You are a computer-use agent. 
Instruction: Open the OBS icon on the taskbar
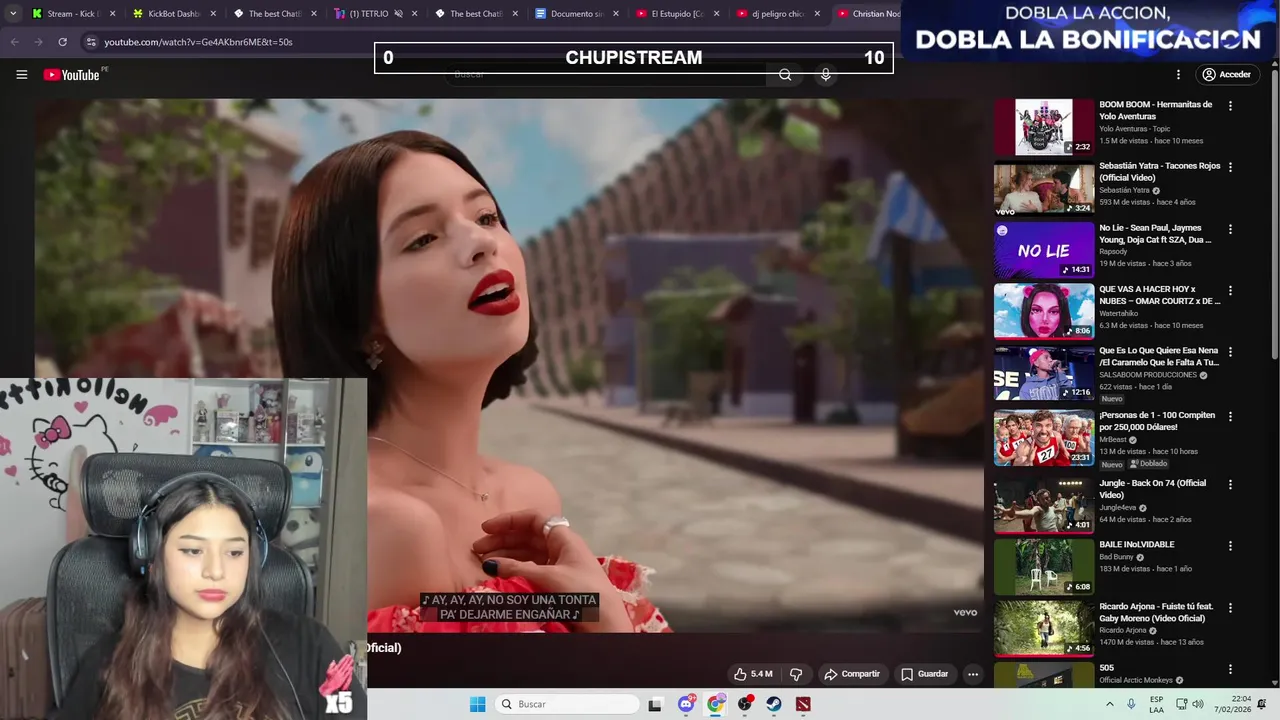(x=745, y=704)
